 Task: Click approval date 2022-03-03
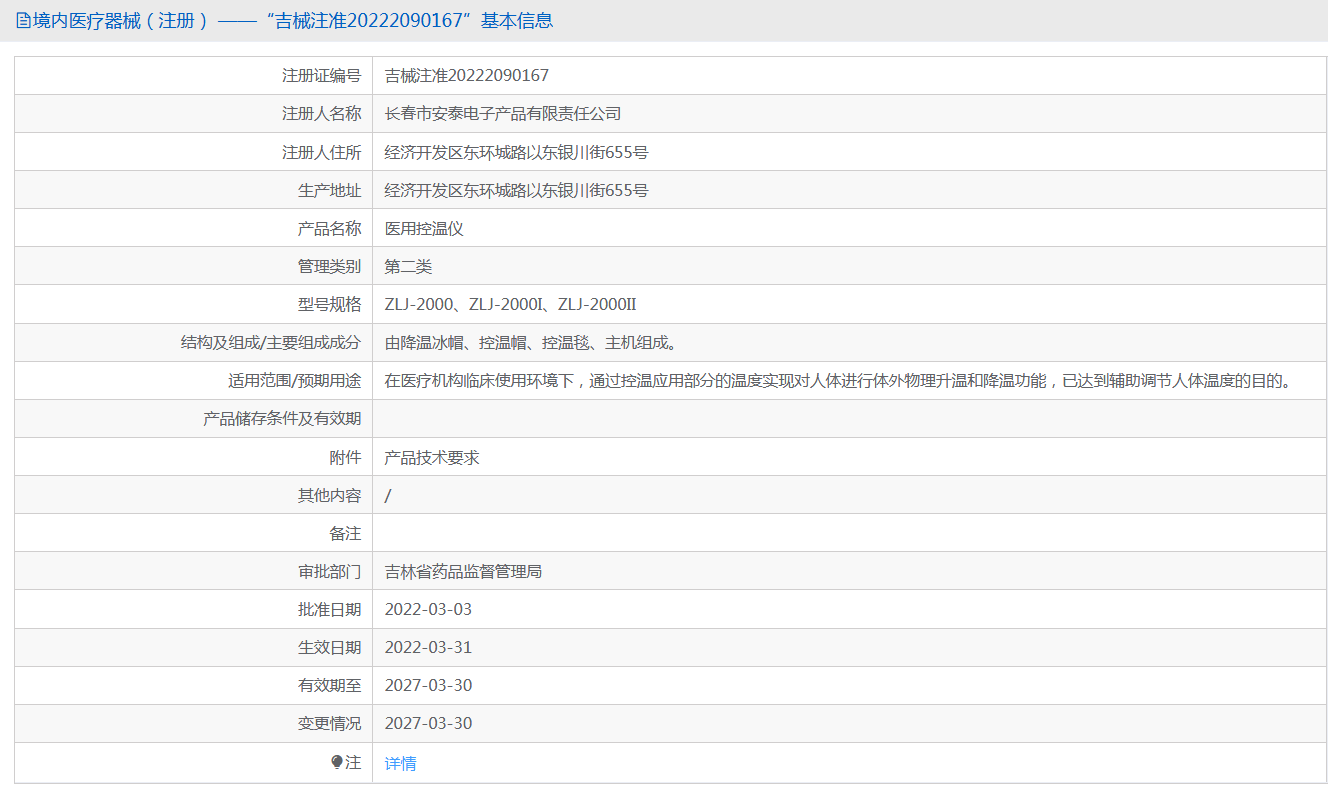click(x=428, y=609)
